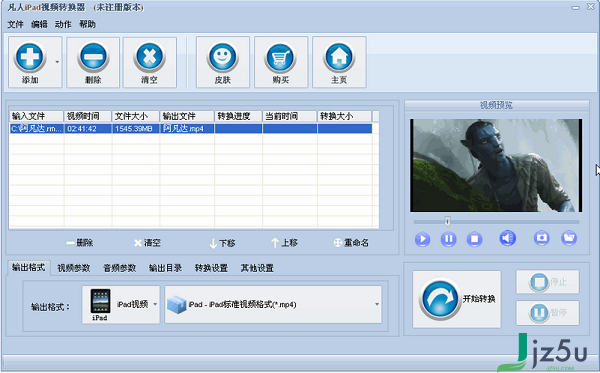Click the 删除 minus icon in toolbar
The width and height of the screenshot is (600, 373).
tap(93, 57)
